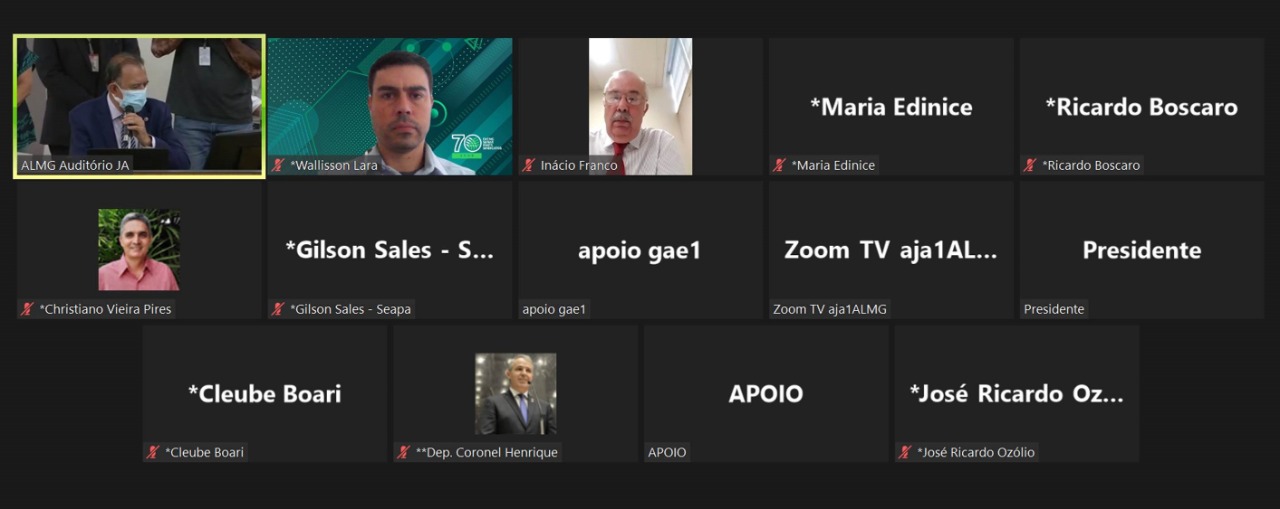Viewport: 1280px width, 509px height.
Task: Select the Presidente participant tile
Action: pos(1141,250)
